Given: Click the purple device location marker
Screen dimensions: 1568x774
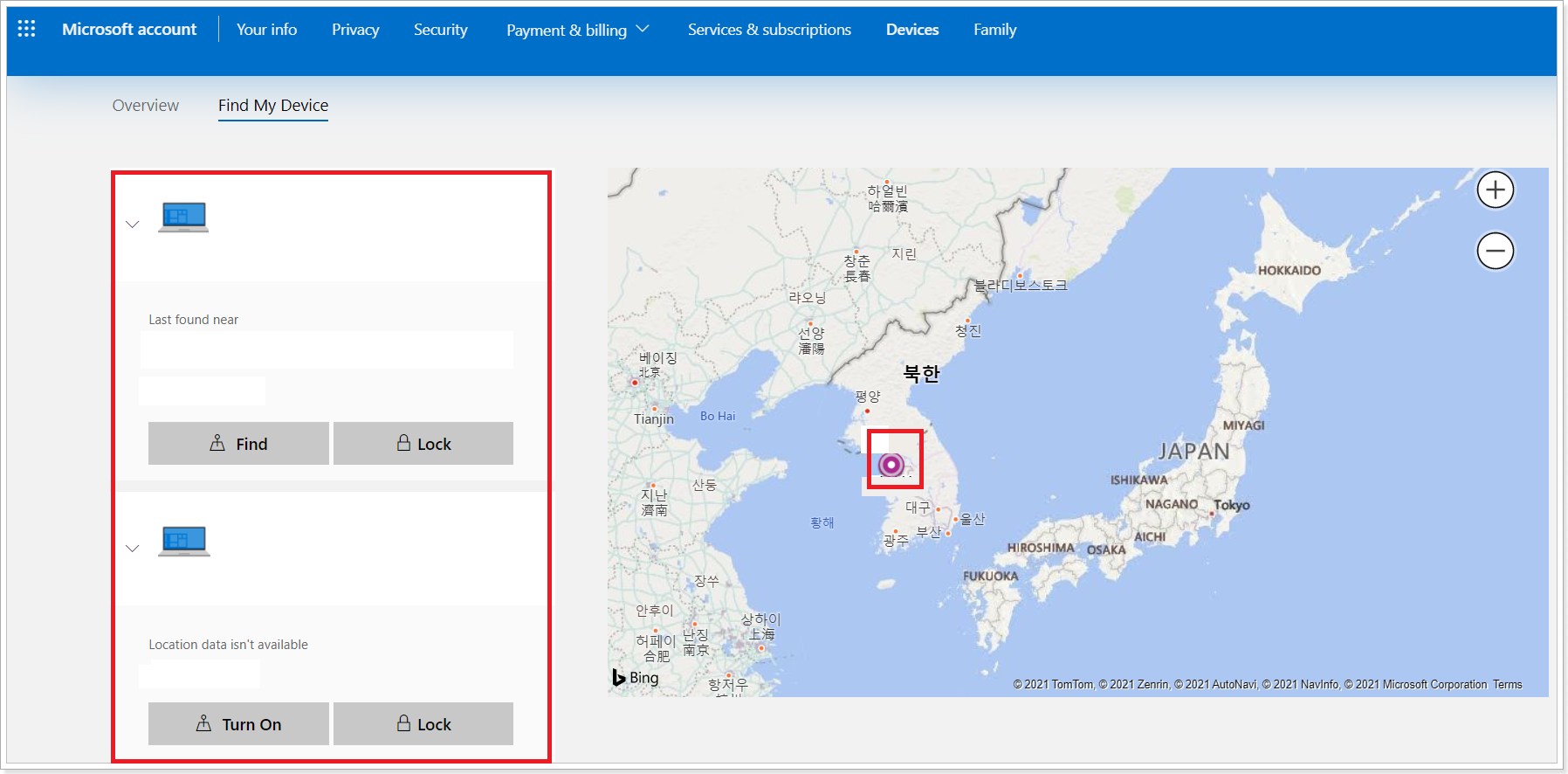Looking at the screenshot, I should click(x=891, y=464).
